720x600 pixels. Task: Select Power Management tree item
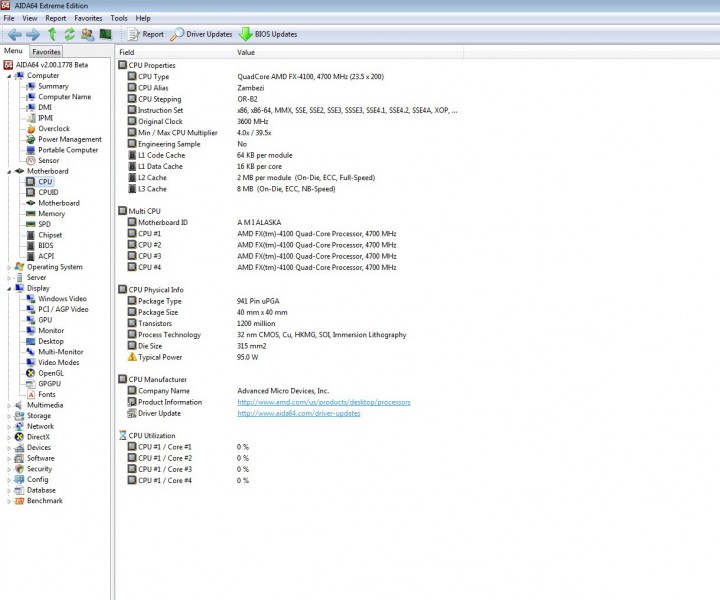point(70,139)
